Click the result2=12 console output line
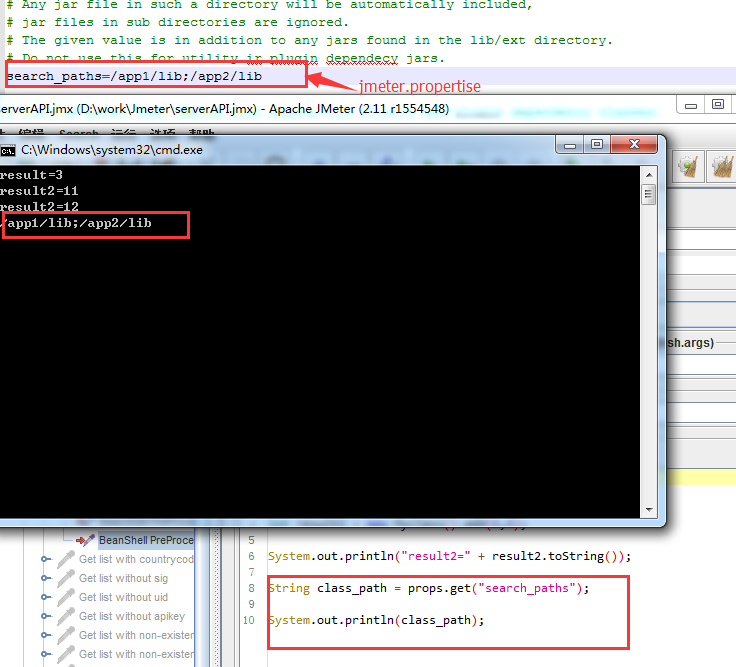The image size is (736, 667). pos(39,207)
